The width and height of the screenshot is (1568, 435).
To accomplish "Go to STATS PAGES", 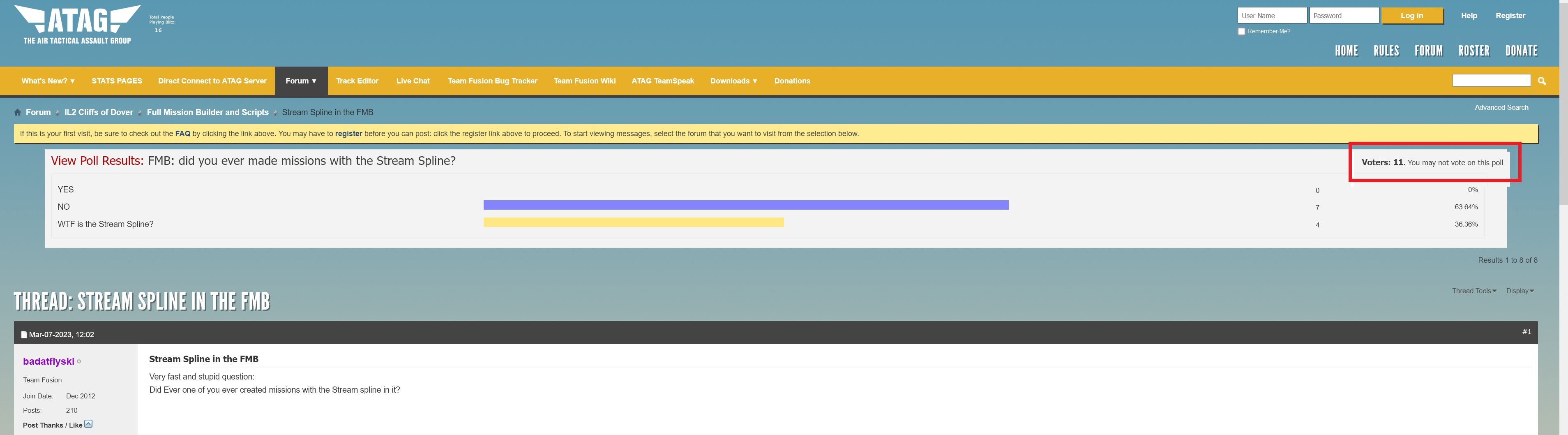I will click(117, 81).
